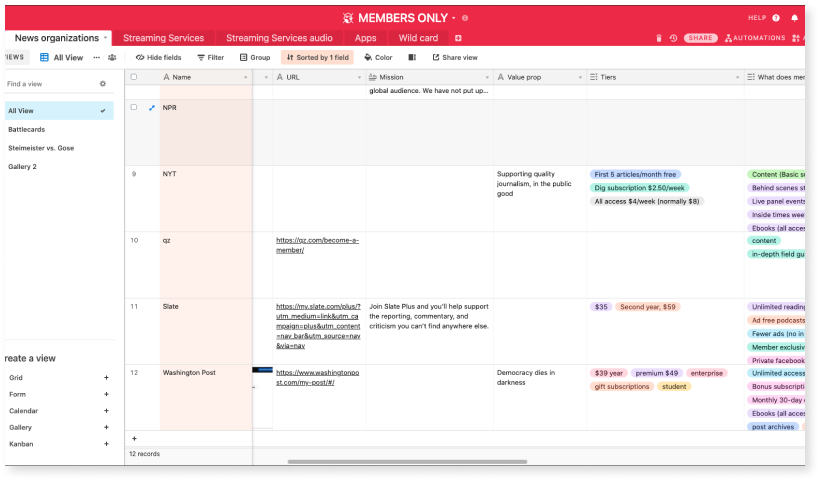This screenshot has height=481, width=821.
Task: Click Sorted by 1 field button
Action: click(x=317, y=58)
